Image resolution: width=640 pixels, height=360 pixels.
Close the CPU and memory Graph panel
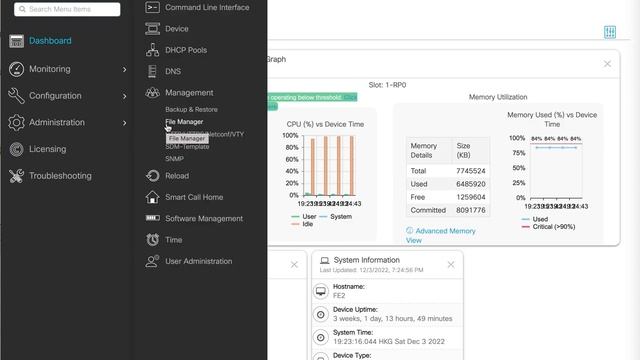pos(607,64)
